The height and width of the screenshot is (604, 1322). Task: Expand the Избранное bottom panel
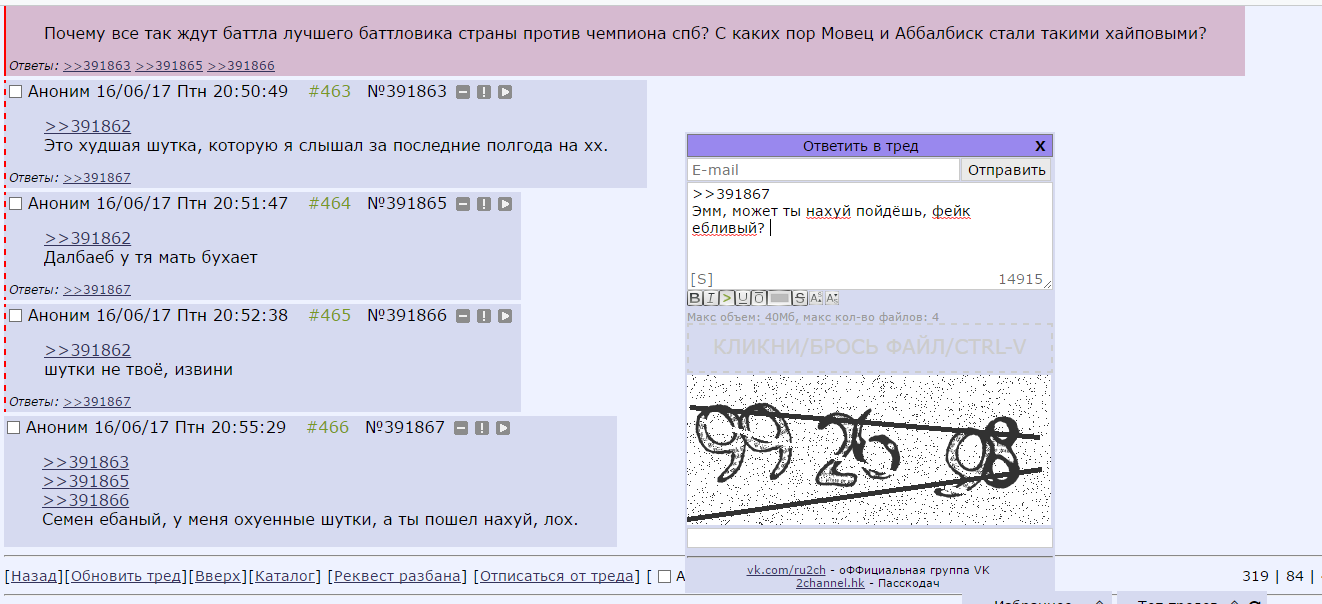pos(1037,600)
